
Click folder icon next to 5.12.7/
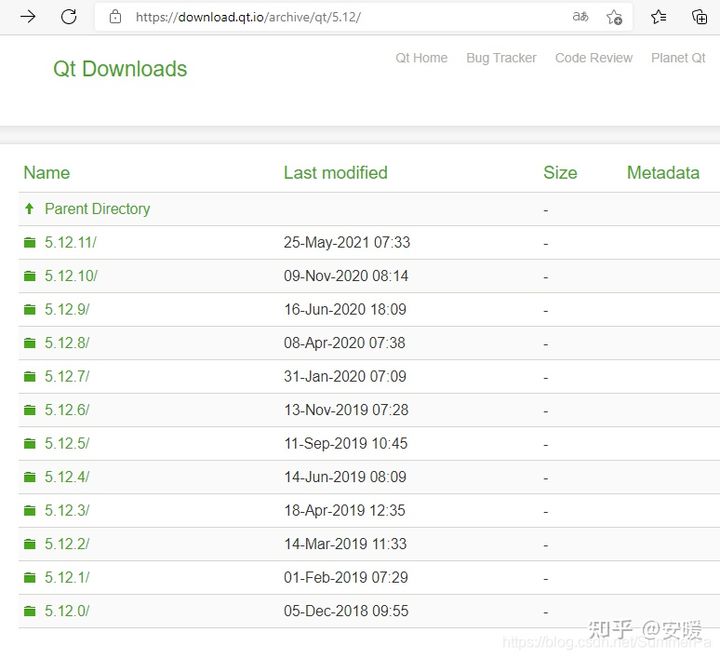(29, 377)
